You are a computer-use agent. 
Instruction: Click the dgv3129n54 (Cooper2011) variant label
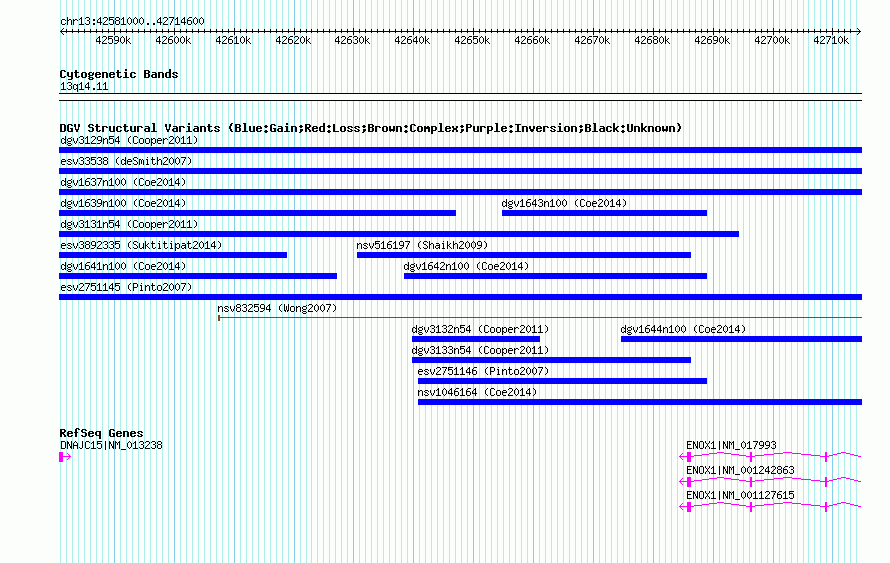[x=129, y=140]
